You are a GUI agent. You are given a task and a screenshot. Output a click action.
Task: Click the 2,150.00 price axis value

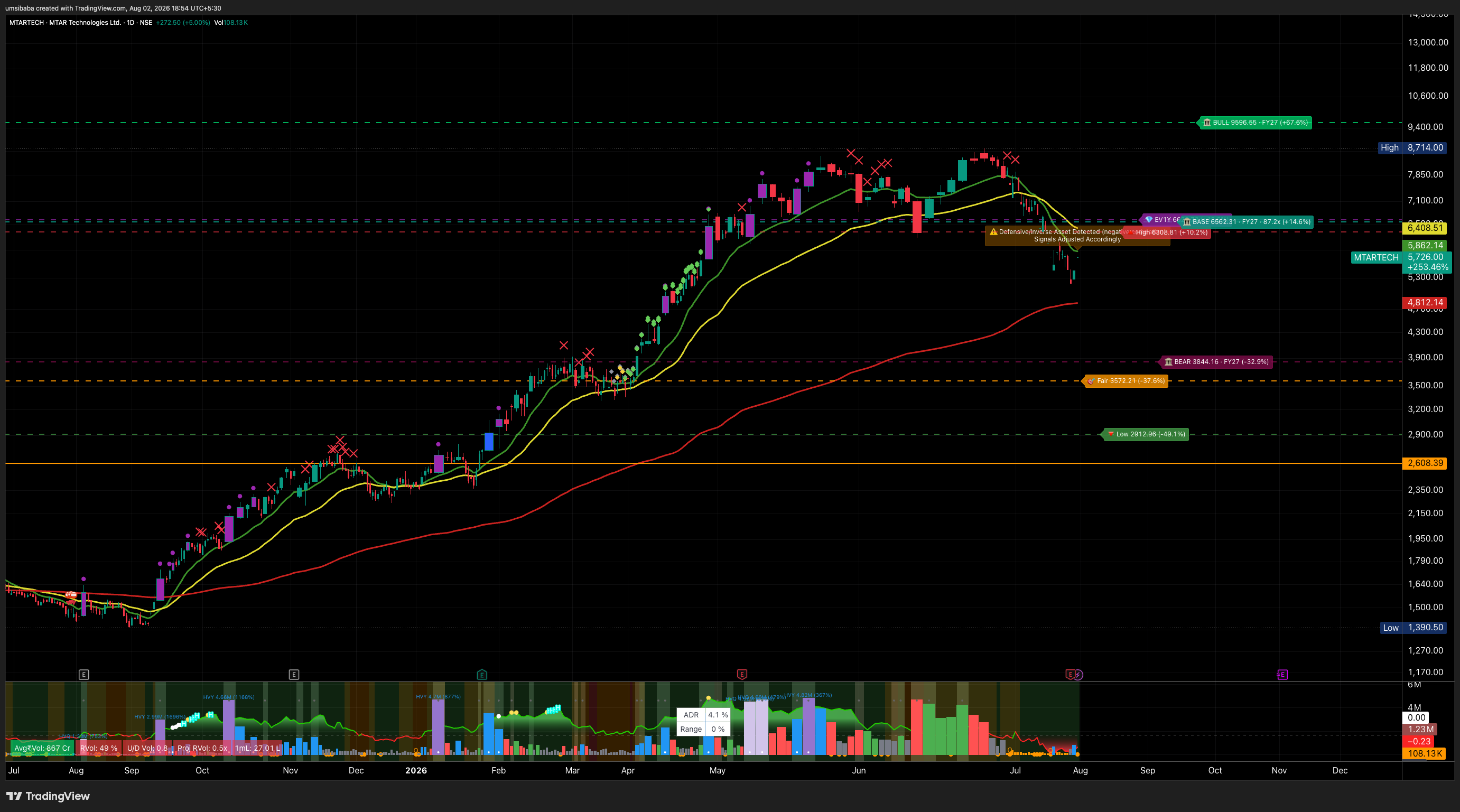(1426, 514)
